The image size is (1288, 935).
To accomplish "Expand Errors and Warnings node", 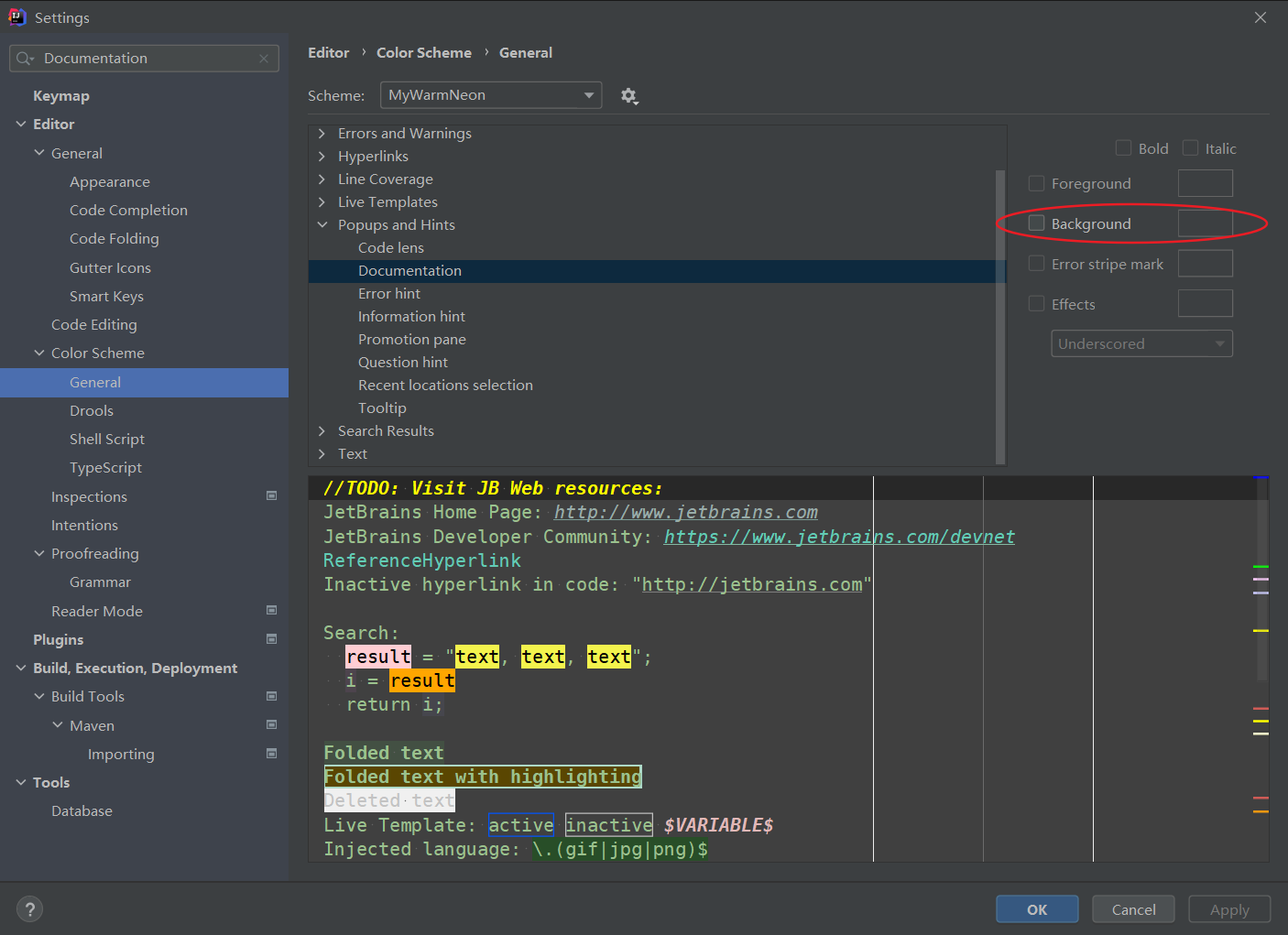I will 322,134.
